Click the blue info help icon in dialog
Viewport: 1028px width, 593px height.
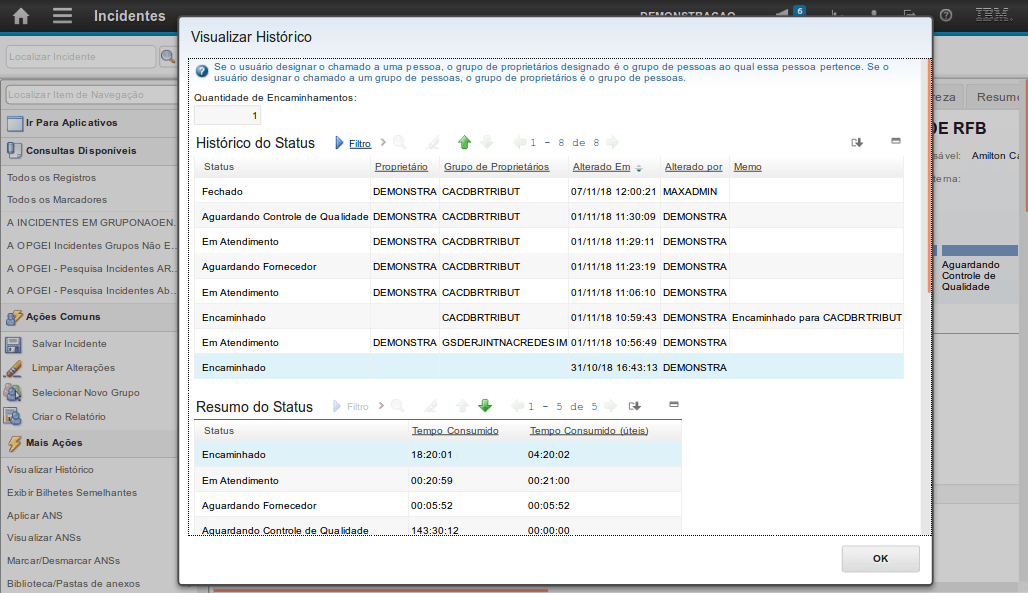point(202,72)
